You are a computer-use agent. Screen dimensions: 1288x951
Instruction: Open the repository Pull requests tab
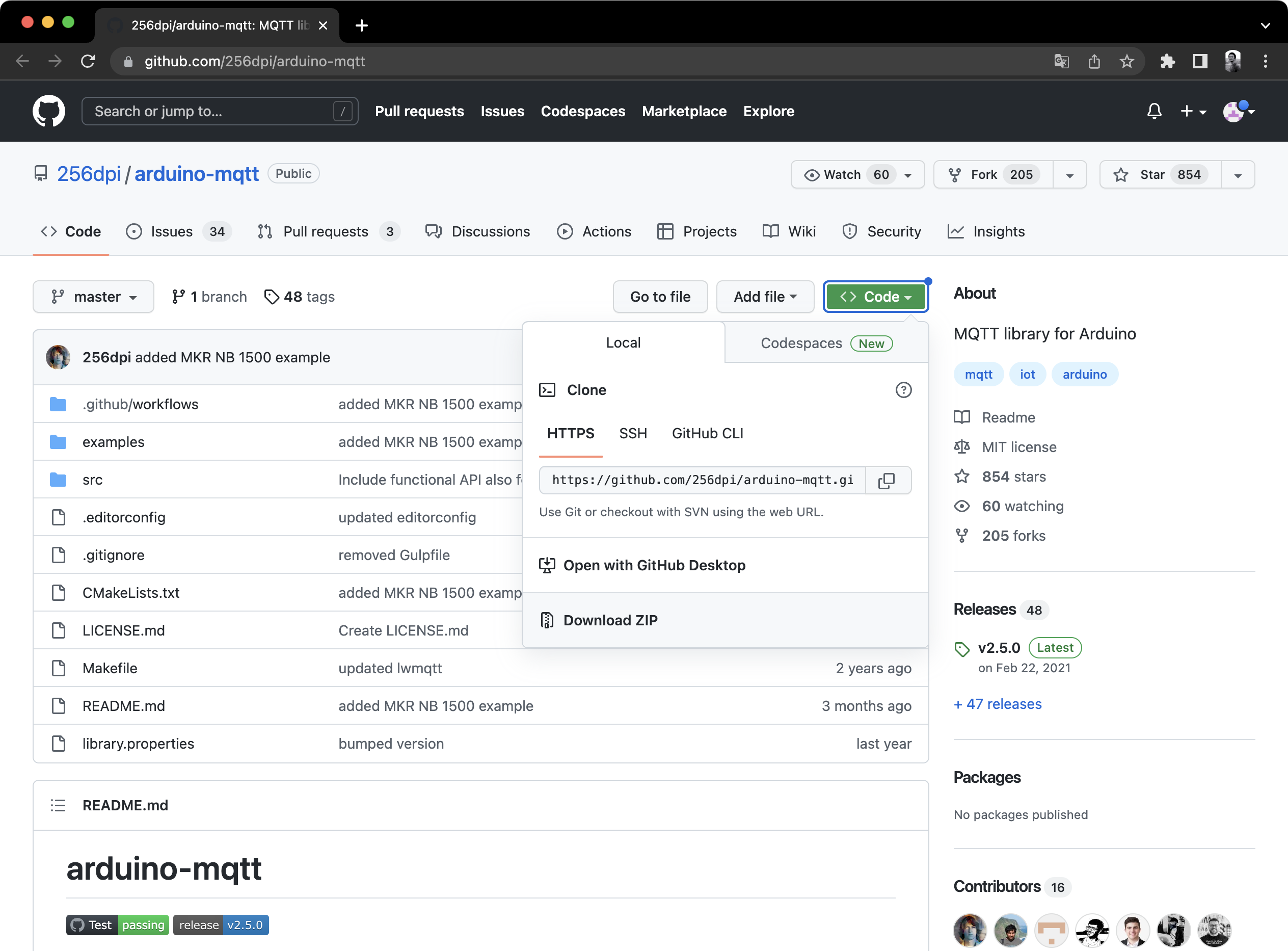(329, 231)
